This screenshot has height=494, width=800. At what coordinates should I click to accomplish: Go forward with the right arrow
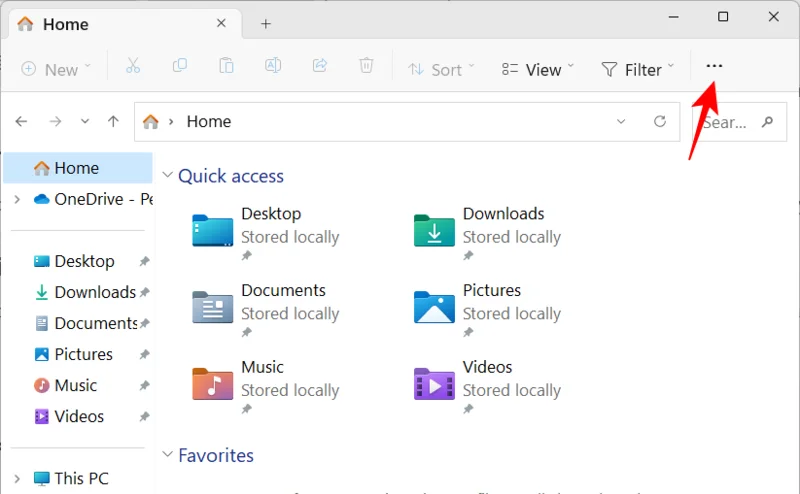pyautogui.click(x=55, y=121)
